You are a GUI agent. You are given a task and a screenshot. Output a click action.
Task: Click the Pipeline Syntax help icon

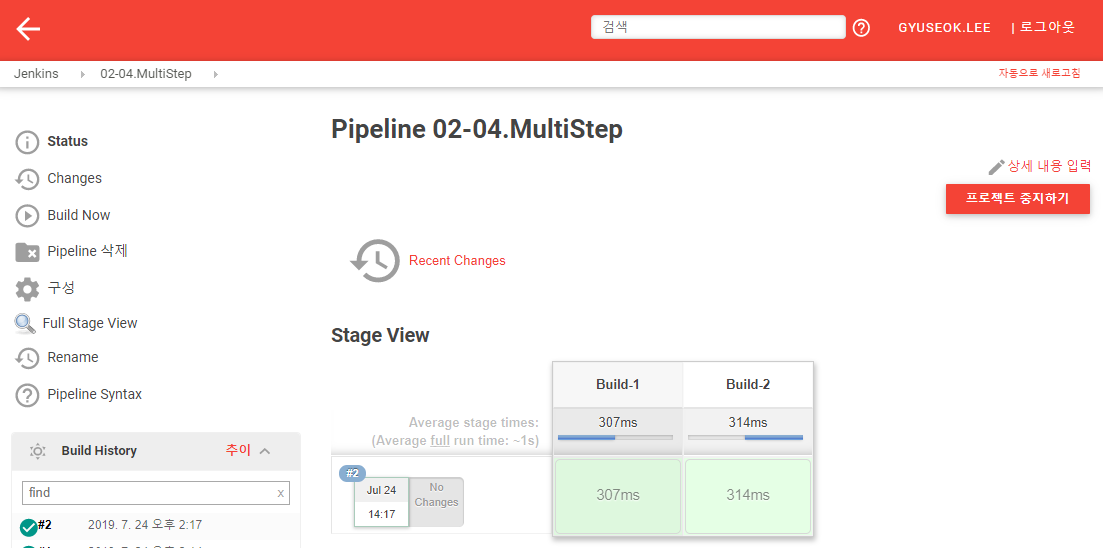coord(27,395)
